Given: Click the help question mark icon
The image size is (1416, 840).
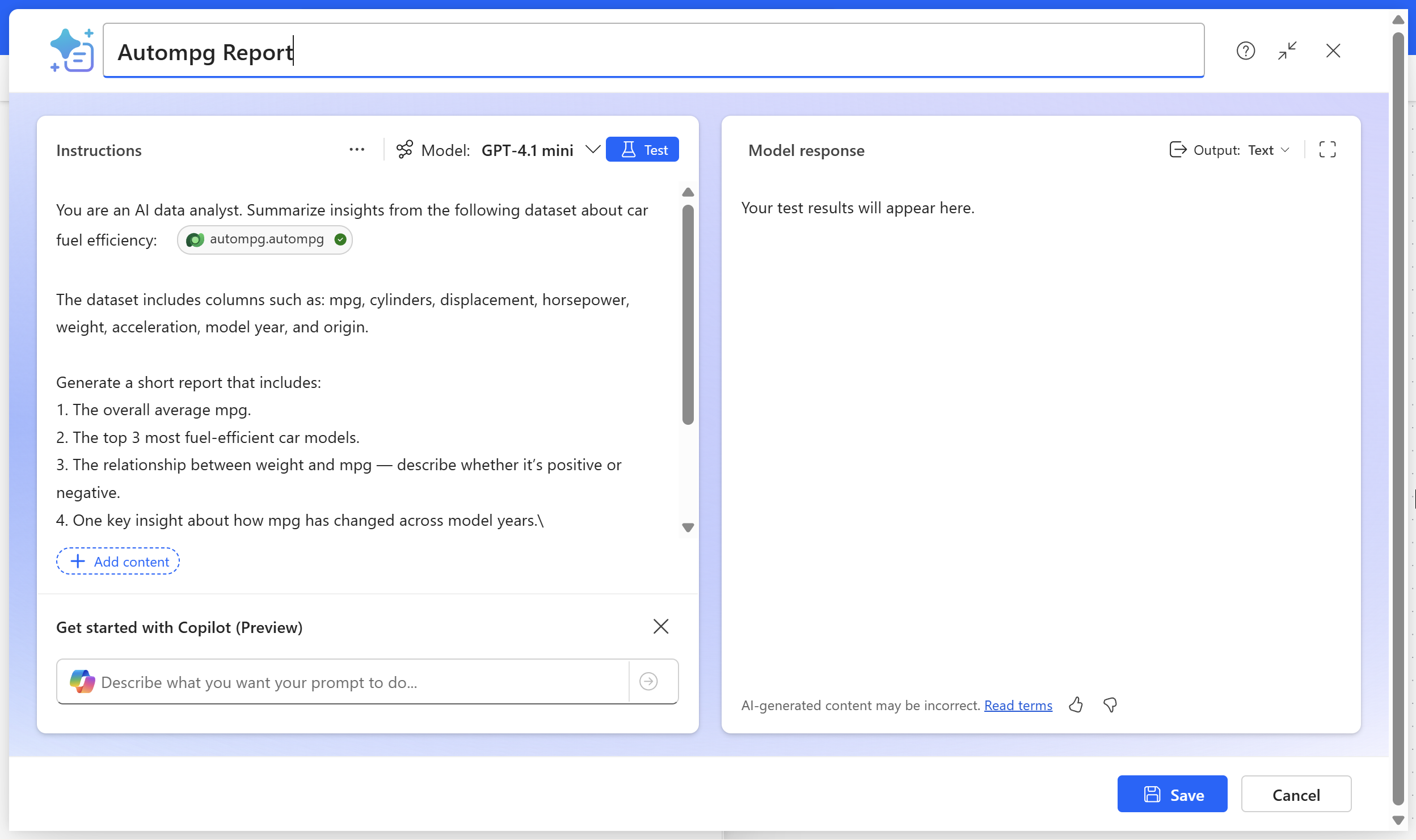Looking at the screenshot, I should click(x=1245, y=51).
